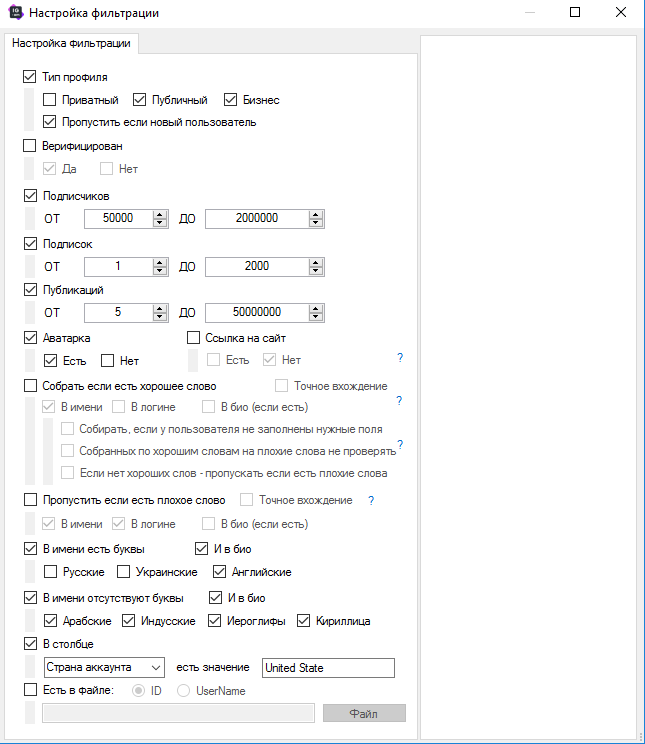This screenshot has height=744, width=645.
Task: Toggle the В столбце checkbox
Action: click(x=30, y=644)
